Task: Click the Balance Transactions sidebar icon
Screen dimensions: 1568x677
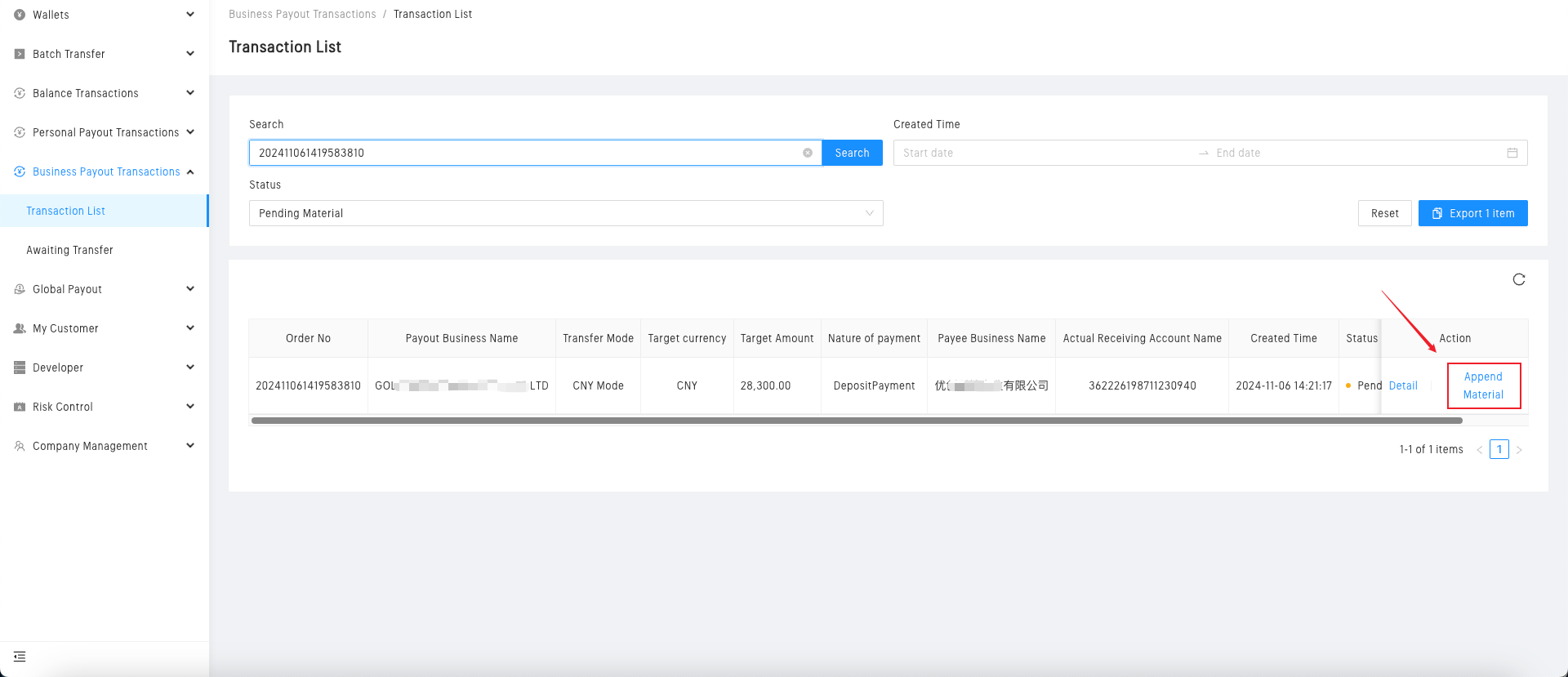Action: point(20,93)
